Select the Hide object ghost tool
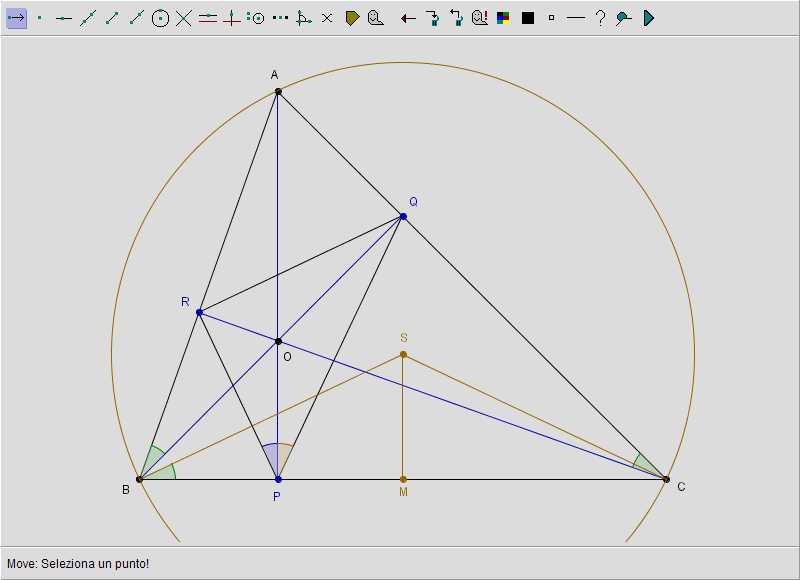This screenshot has height=580, width=800. [376, 18]
